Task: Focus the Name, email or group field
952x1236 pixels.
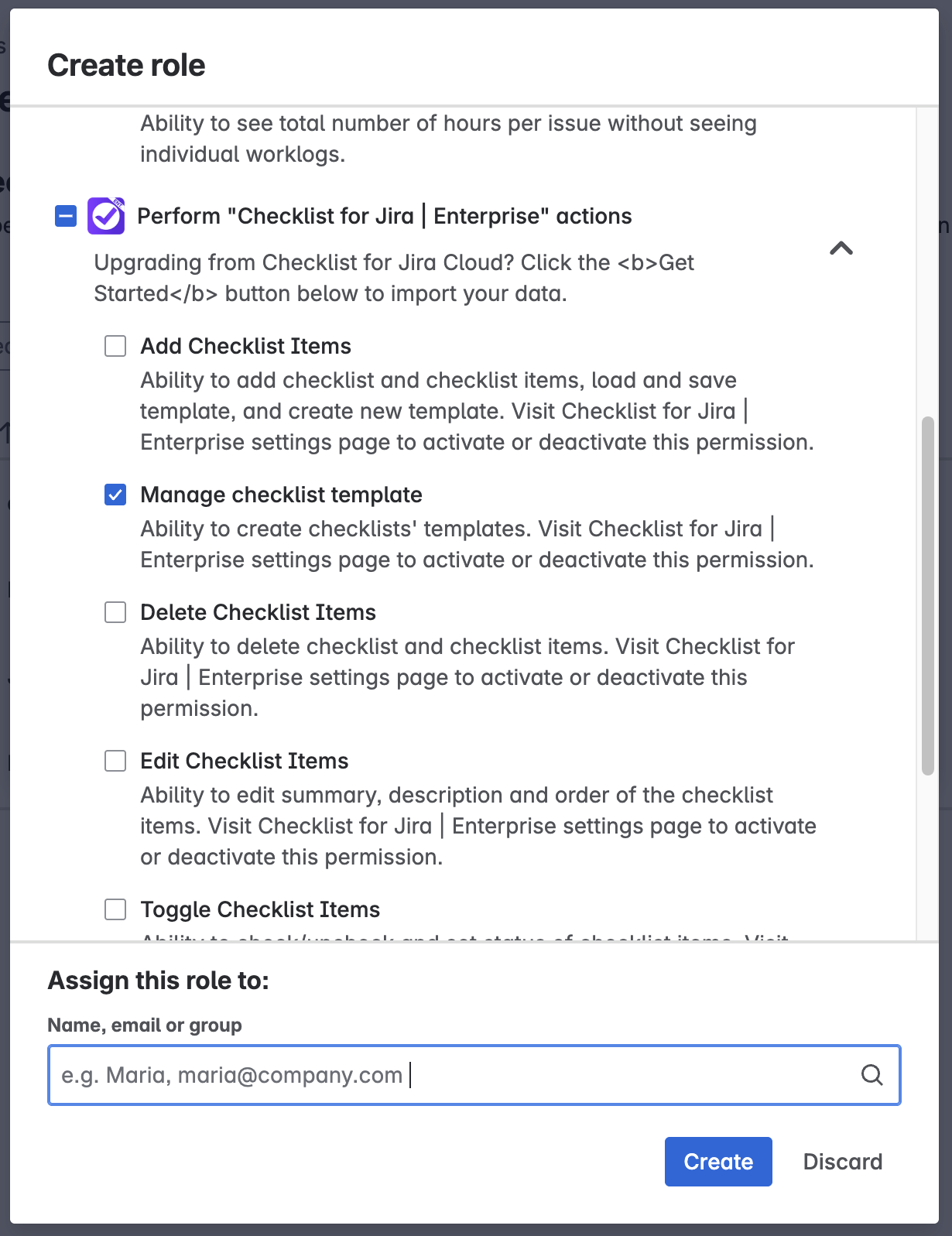Action: coord(449,1075)
